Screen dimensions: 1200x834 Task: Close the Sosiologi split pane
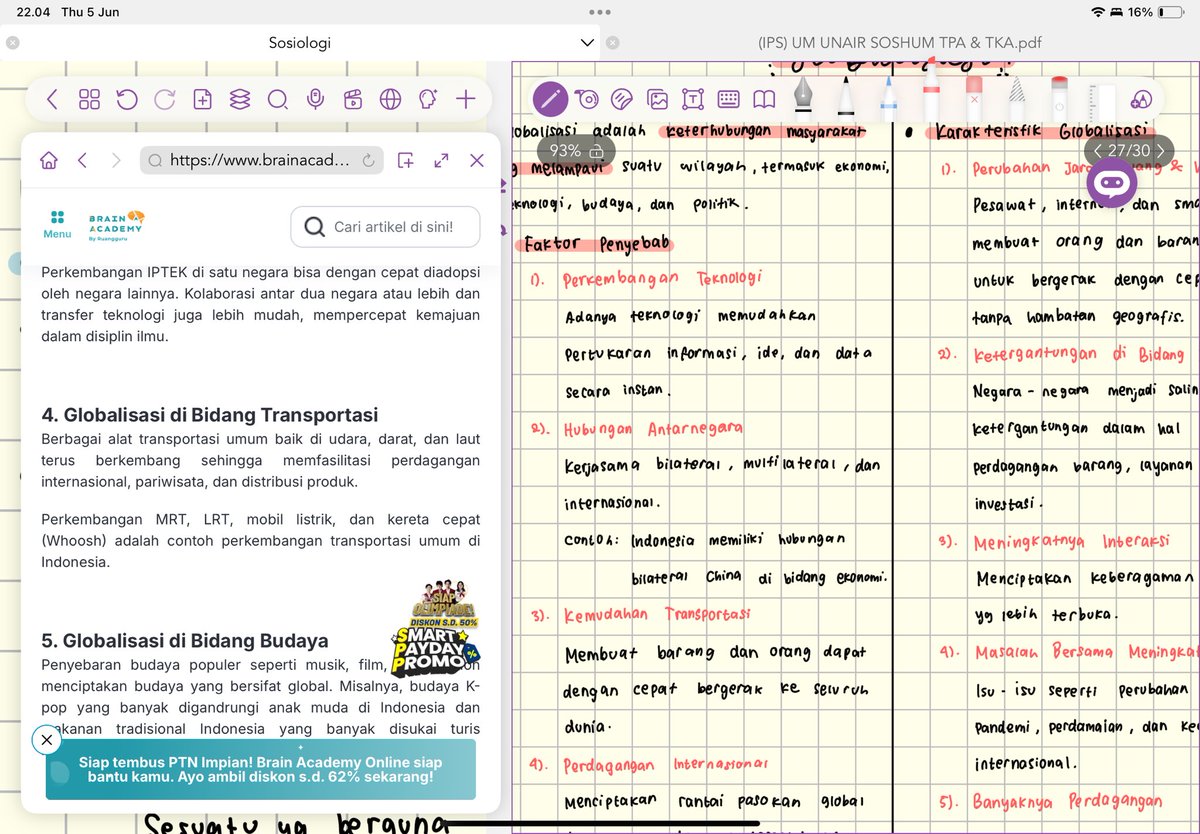coord(12,43)
